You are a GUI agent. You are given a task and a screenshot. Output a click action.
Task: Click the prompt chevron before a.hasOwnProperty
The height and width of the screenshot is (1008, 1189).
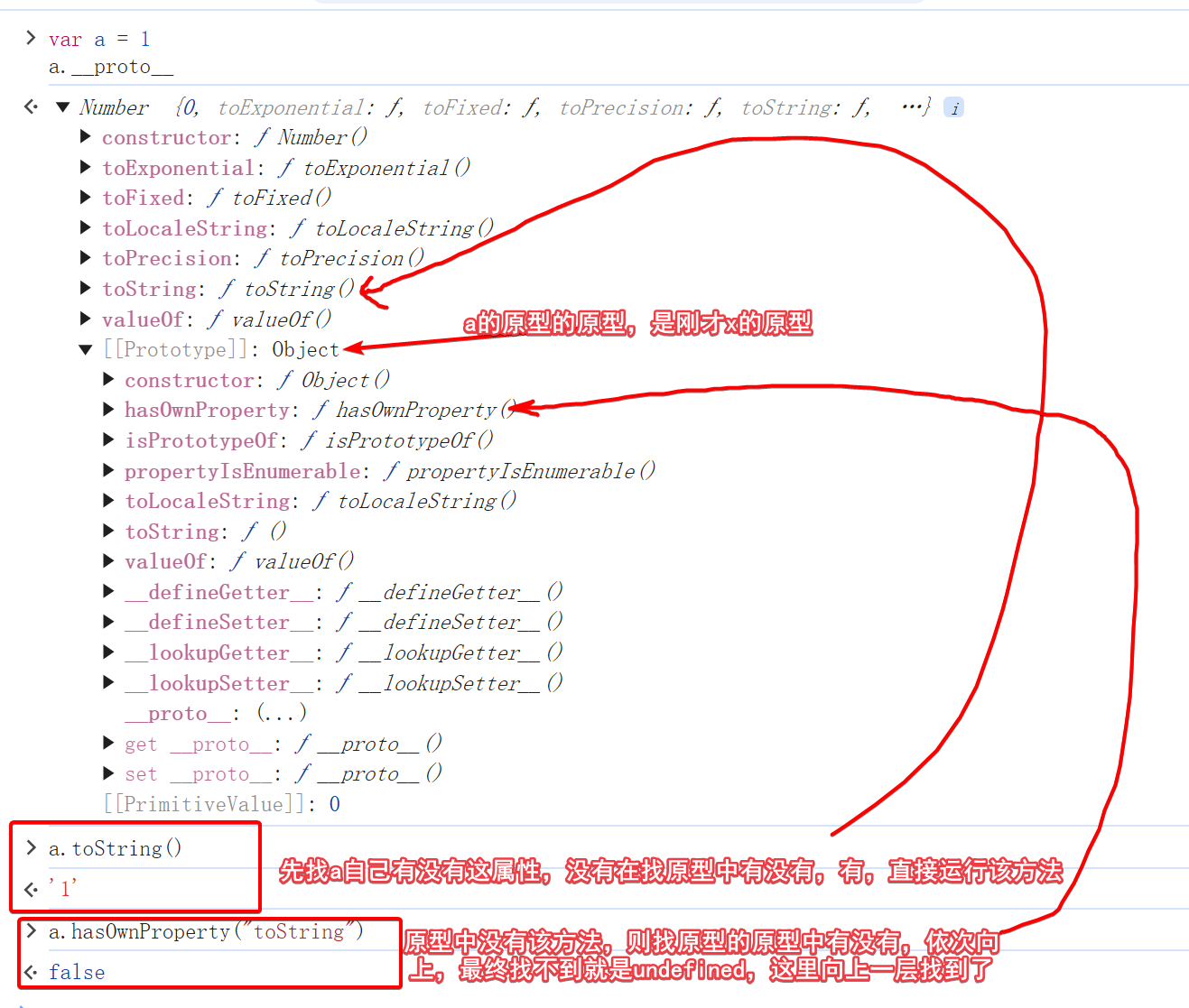pos(31,930)
